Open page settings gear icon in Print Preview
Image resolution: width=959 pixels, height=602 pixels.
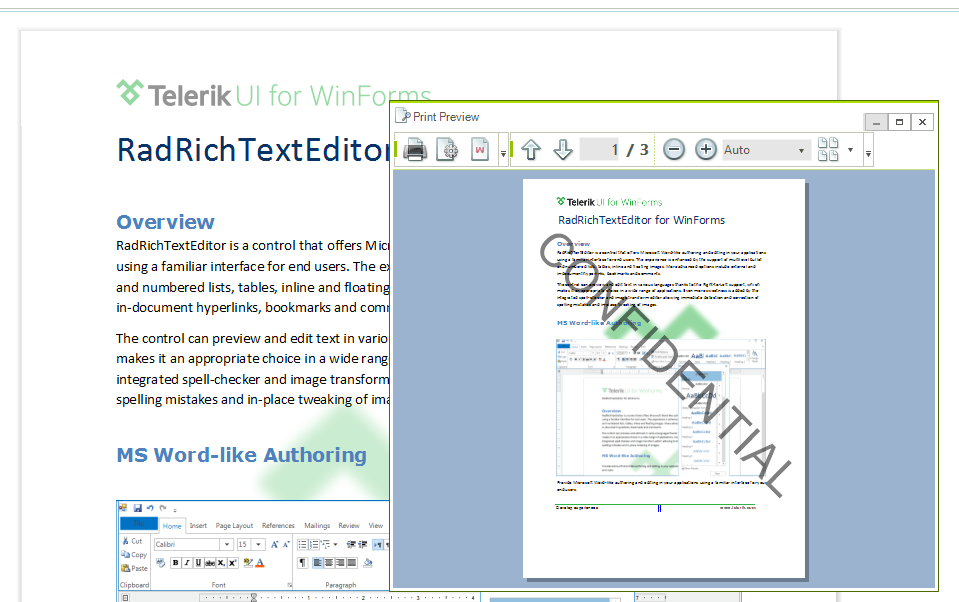pyautogui.click(x=447, y=149)
